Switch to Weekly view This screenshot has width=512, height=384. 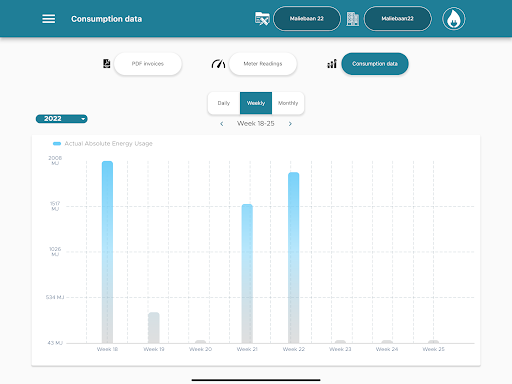coord(256,103)
